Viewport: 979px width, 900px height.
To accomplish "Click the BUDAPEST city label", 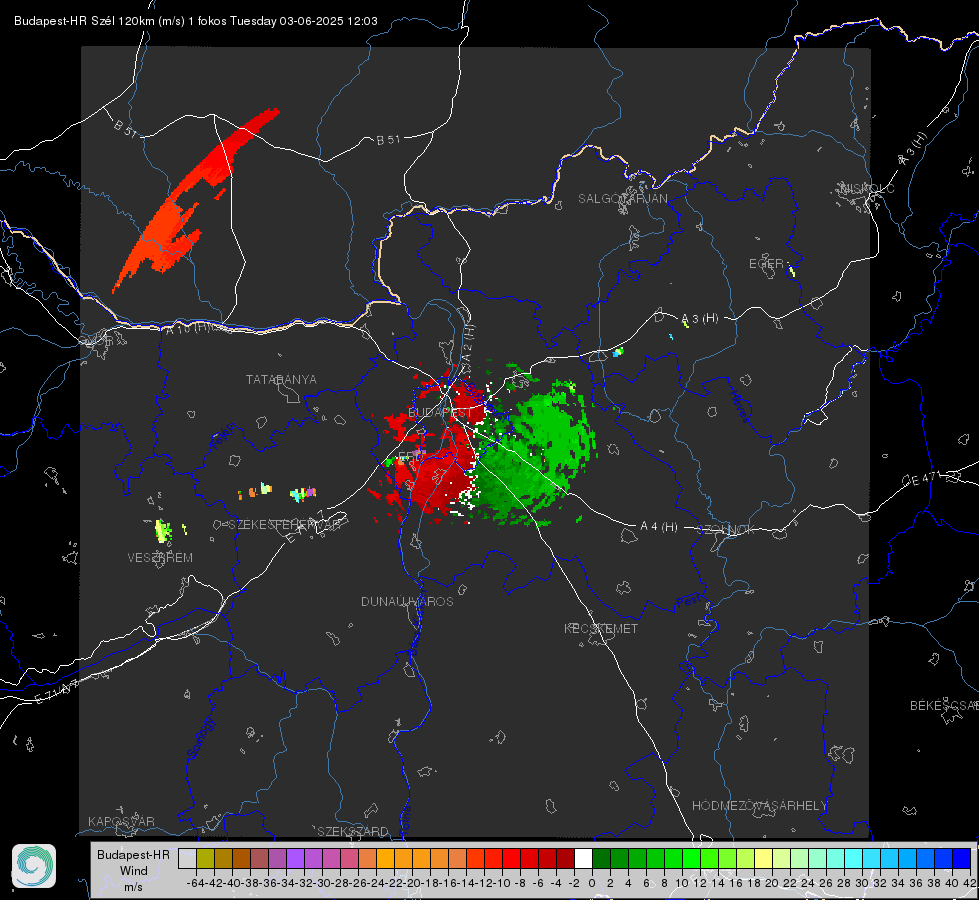I will point(440,413).
